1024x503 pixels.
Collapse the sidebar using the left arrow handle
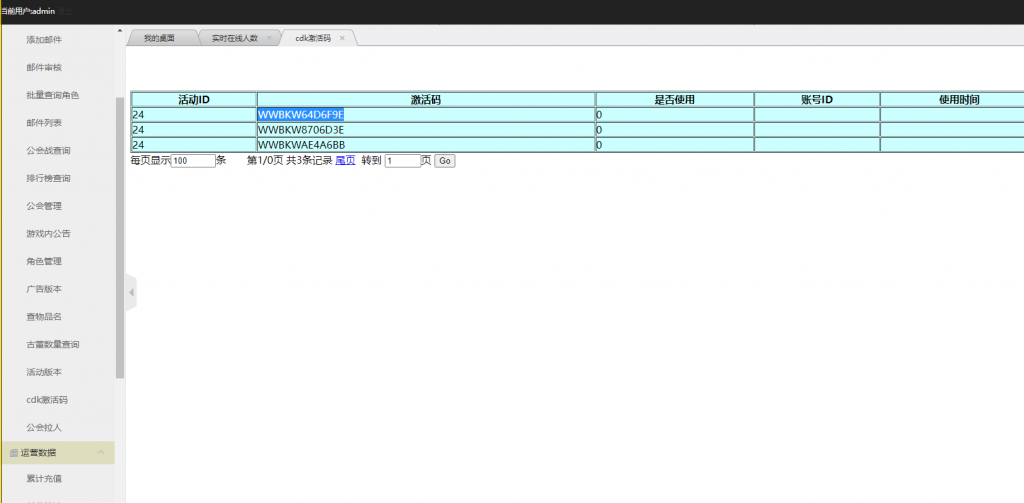coord(131,292)
